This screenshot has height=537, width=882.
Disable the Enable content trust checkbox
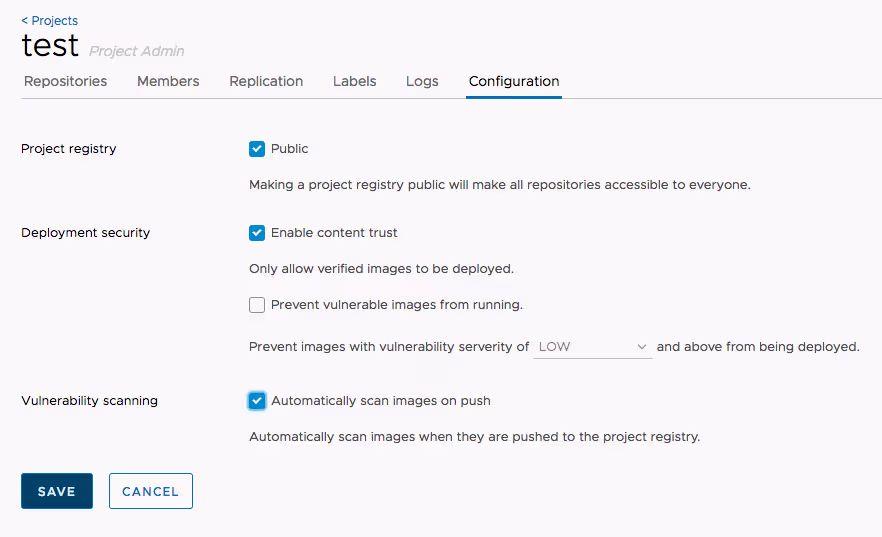pos(257,233)
